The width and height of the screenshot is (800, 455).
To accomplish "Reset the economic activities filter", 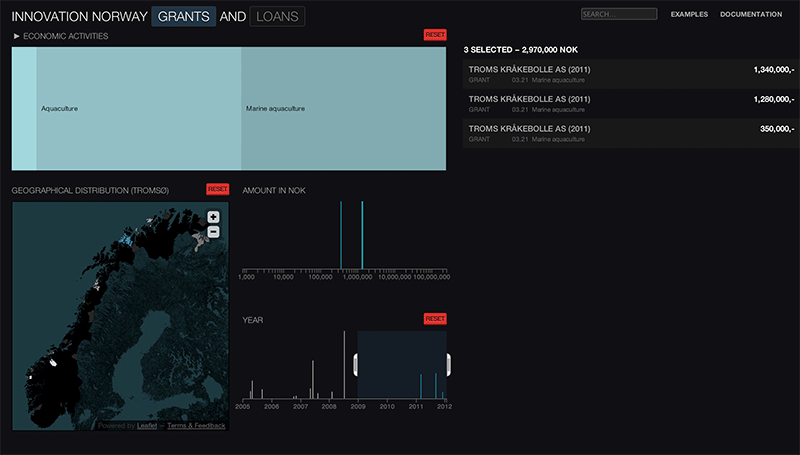I will [x=435, y=35].
